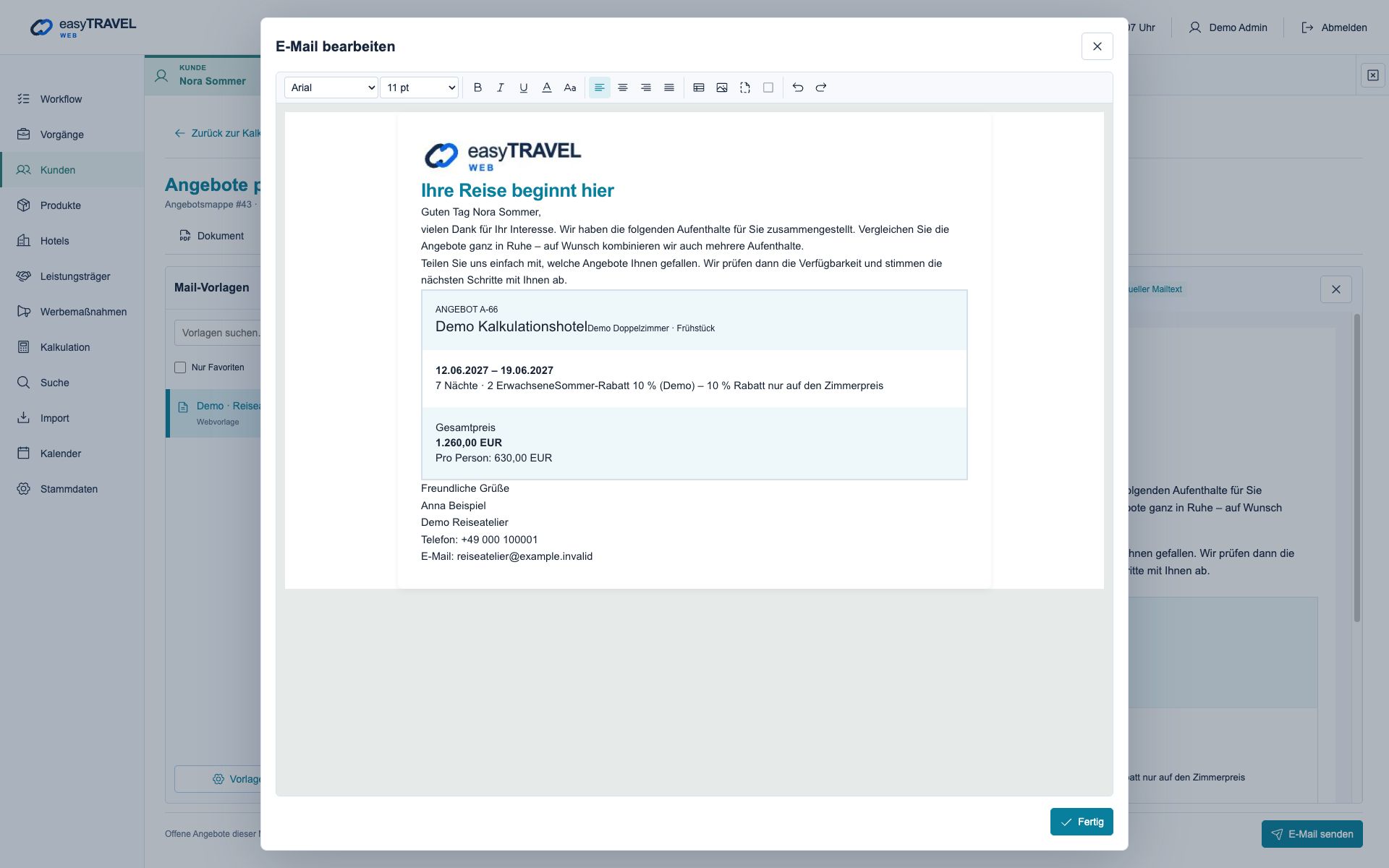Viewport: 1389px width, 868px height.
Task: Confirm edits with the Fertig button
Action: point(1082,822)
